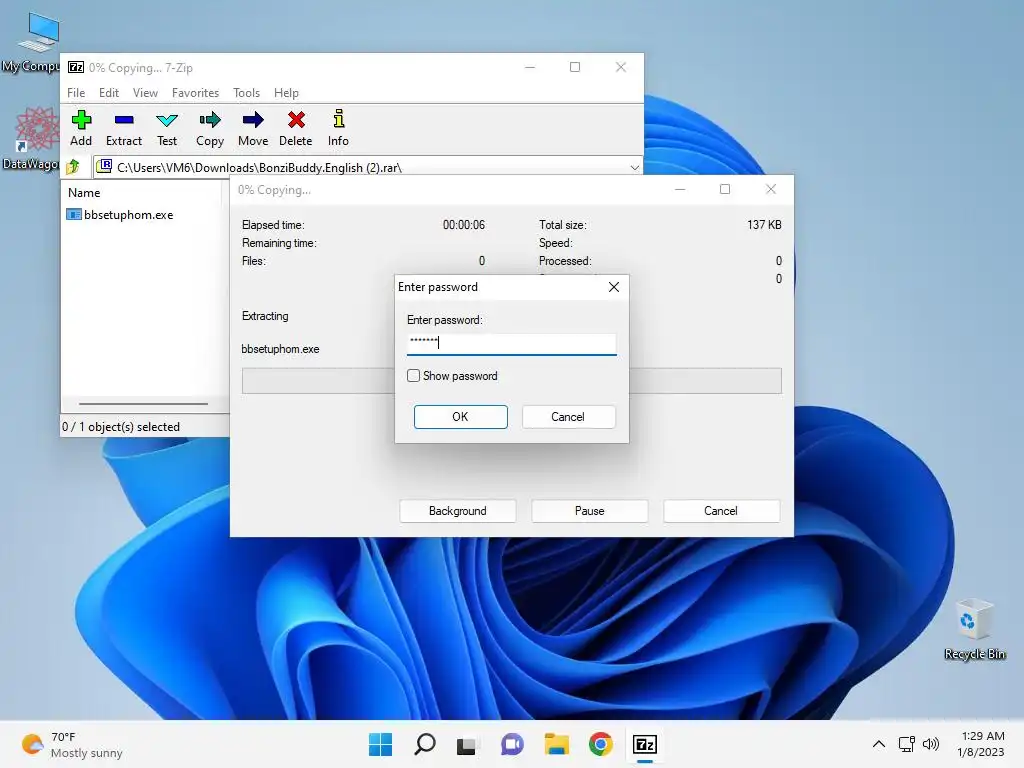Open taskbar Search
The image size is (1024, 768).
(x=424, y=744)
